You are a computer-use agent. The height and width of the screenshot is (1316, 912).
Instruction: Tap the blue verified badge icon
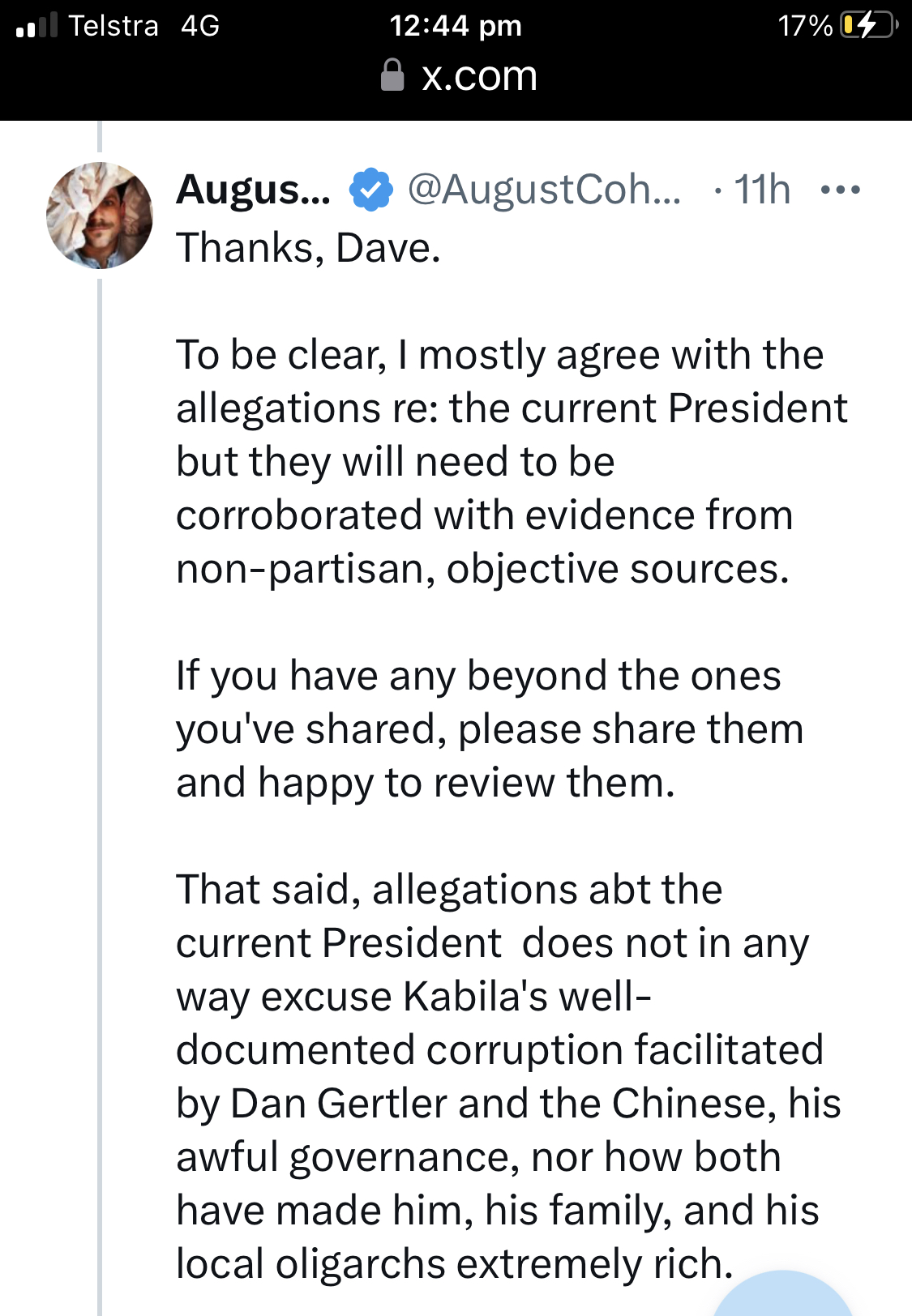370,190
